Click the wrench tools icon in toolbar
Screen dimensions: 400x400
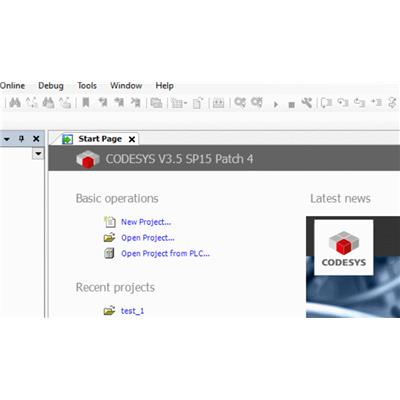coord(307,103)
